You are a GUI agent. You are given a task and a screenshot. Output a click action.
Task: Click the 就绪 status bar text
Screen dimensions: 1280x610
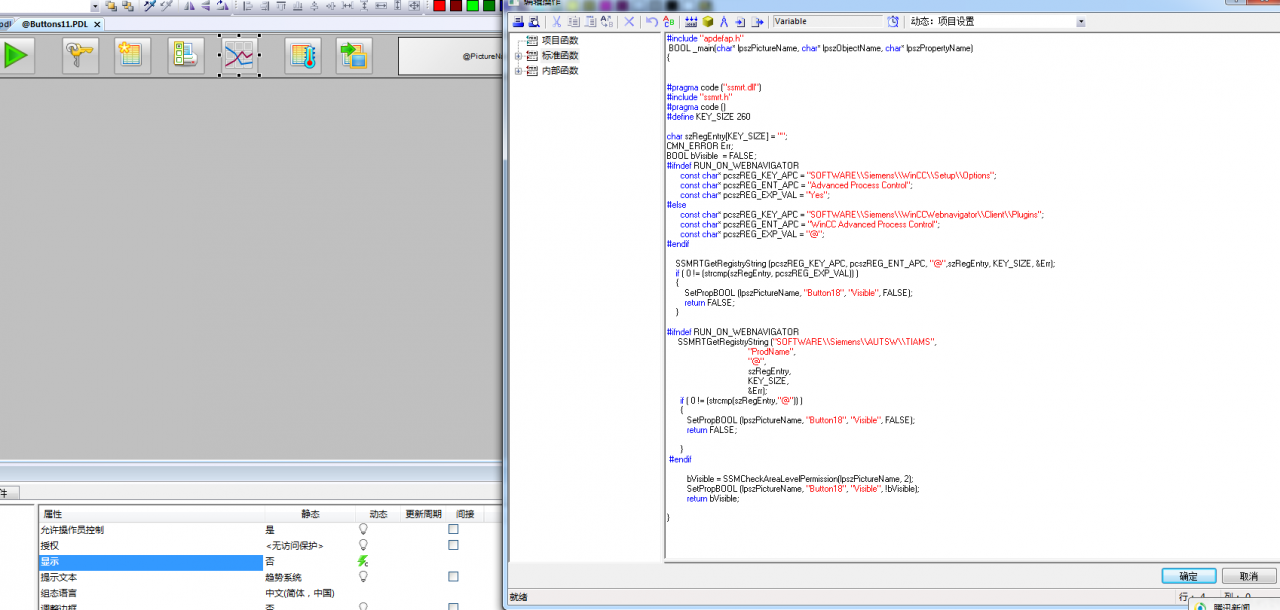click(x=519, y=597)
